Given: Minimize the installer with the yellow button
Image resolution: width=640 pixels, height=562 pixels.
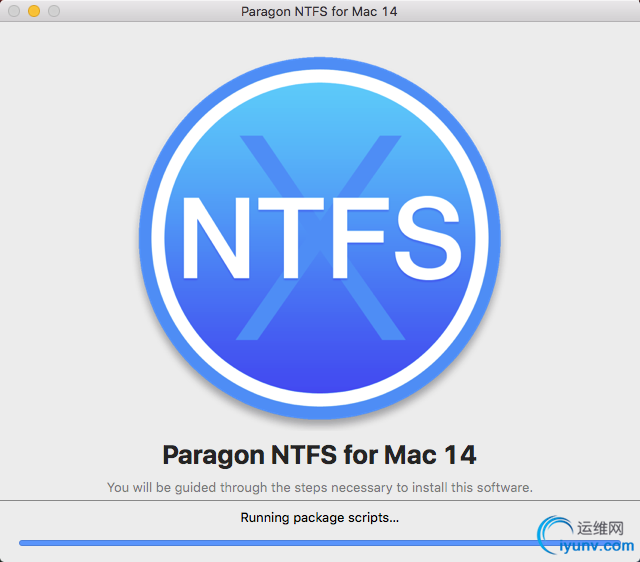Looking at the screenshot, I should point(34,11).
